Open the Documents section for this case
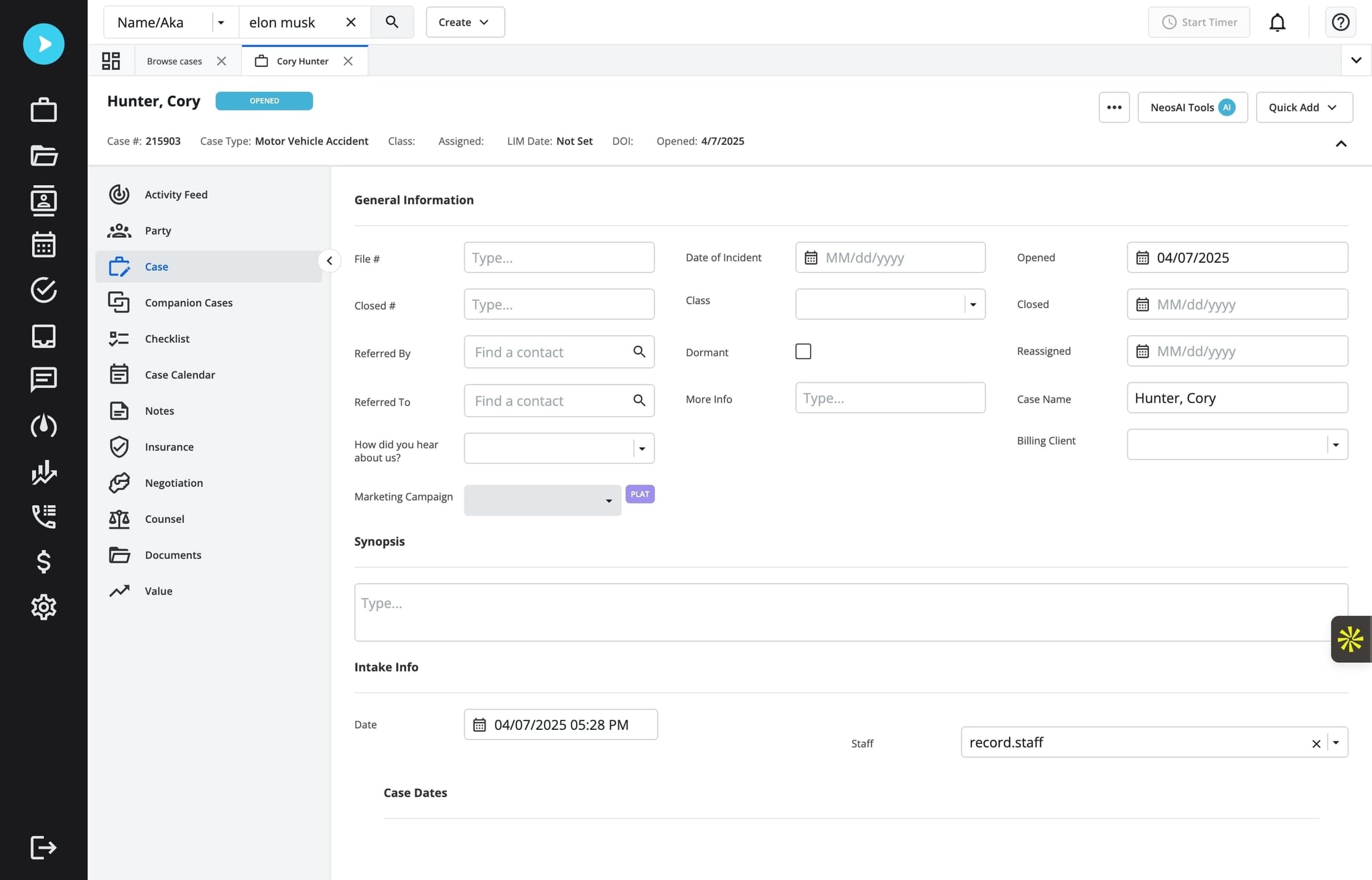This screenshot has height=880, width=1372. click(173, 554)
